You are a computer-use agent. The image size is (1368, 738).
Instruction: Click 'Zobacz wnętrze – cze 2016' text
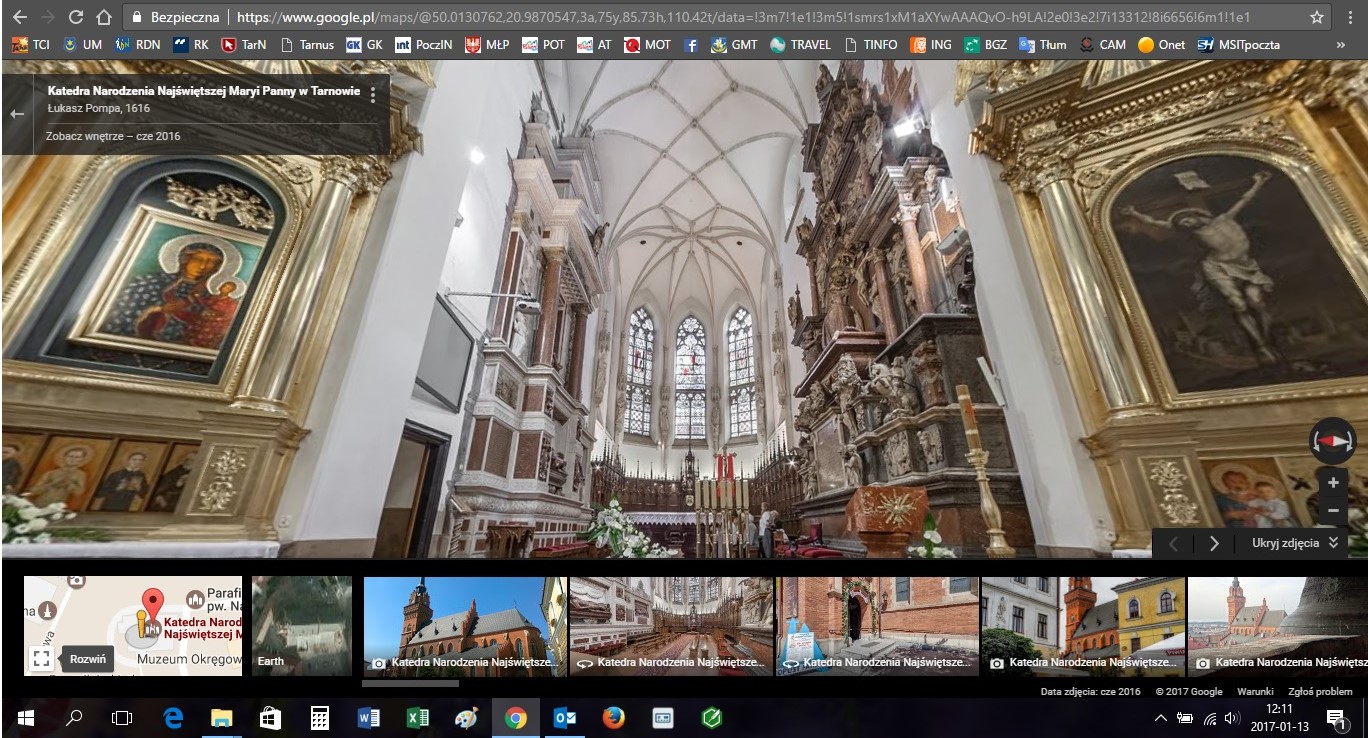pos(113,136)
